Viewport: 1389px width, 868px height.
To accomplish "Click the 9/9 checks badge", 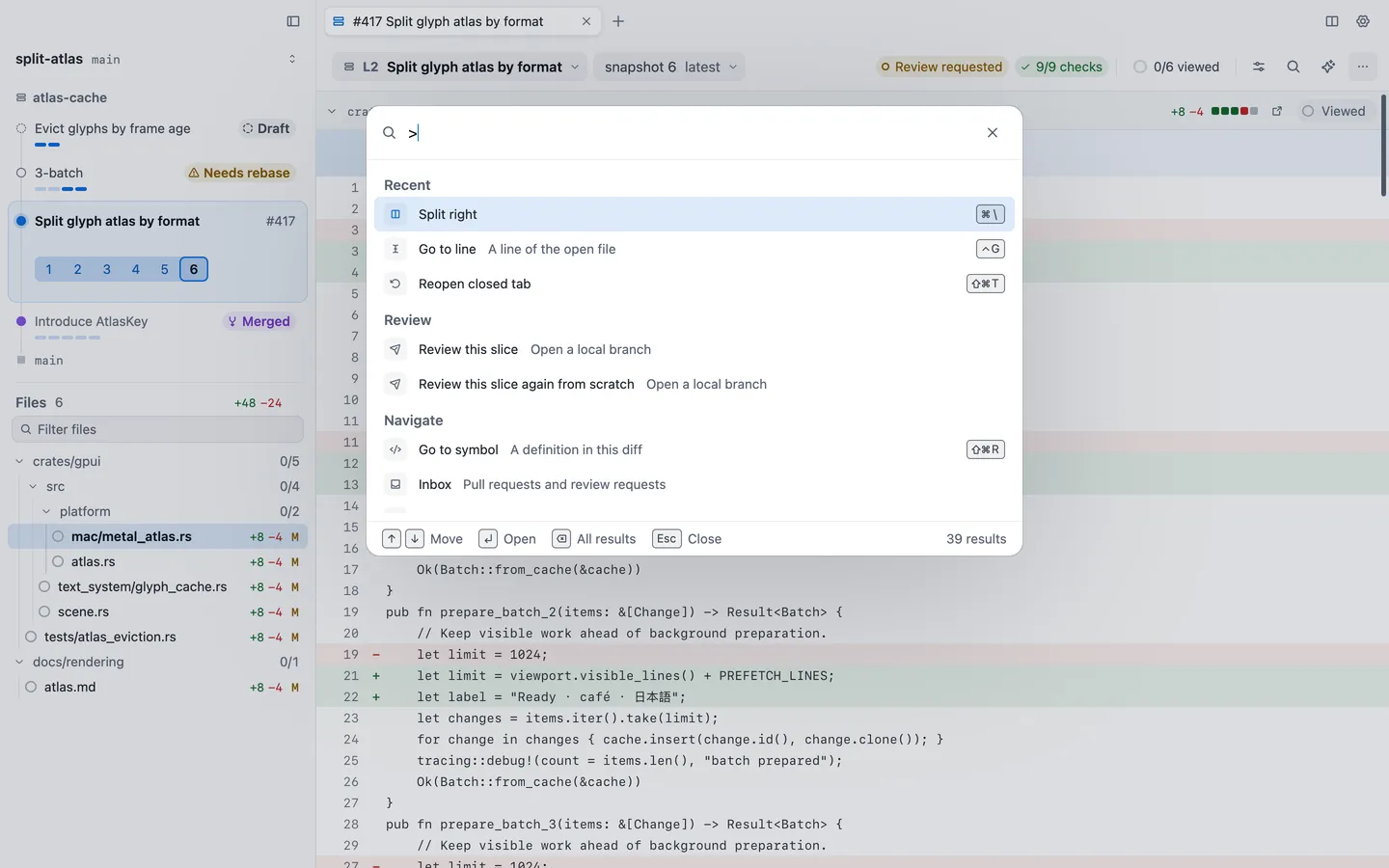I will tap(1061, 67).
